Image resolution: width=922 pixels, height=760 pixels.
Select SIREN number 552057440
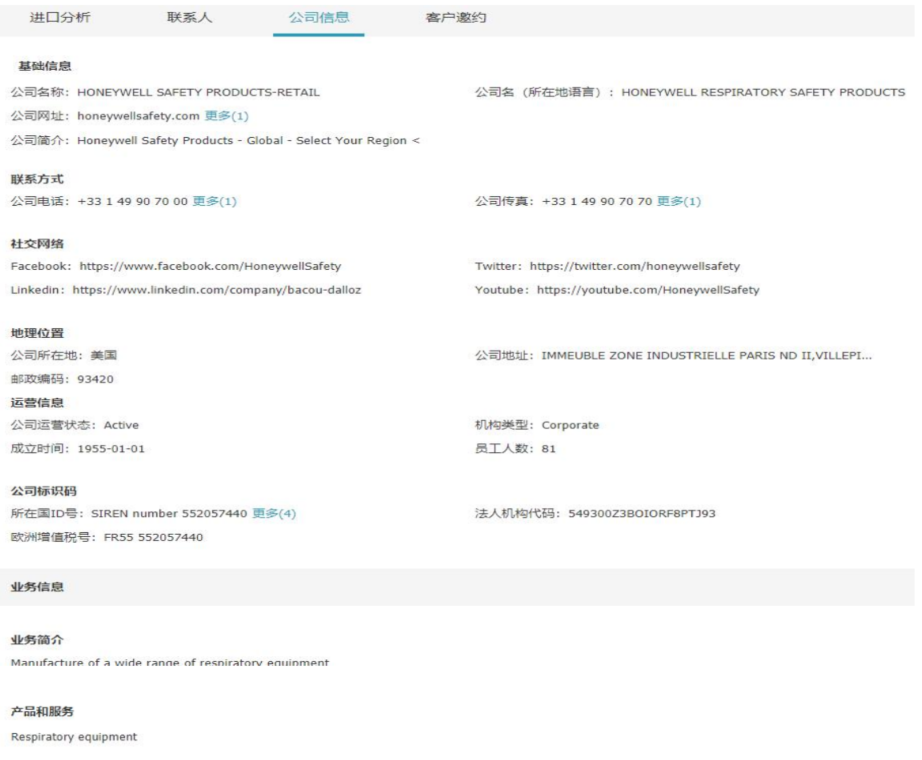169,514
